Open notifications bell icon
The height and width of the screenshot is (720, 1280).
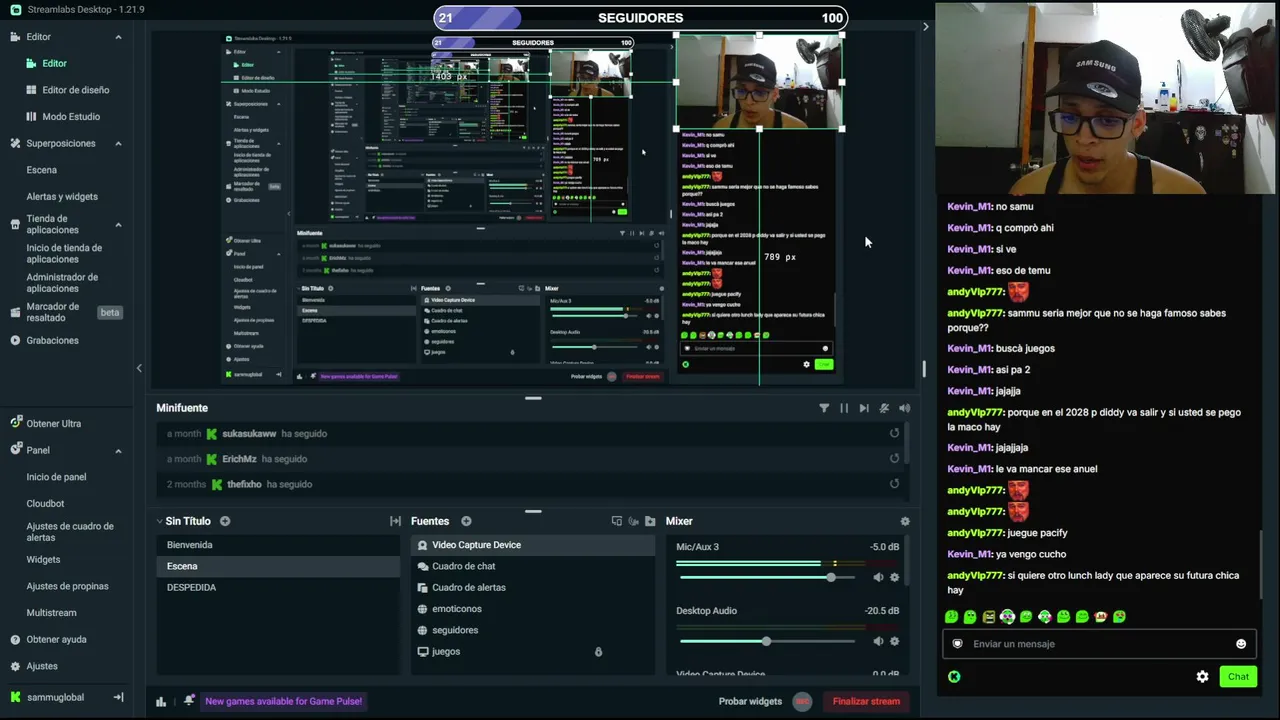189,701
